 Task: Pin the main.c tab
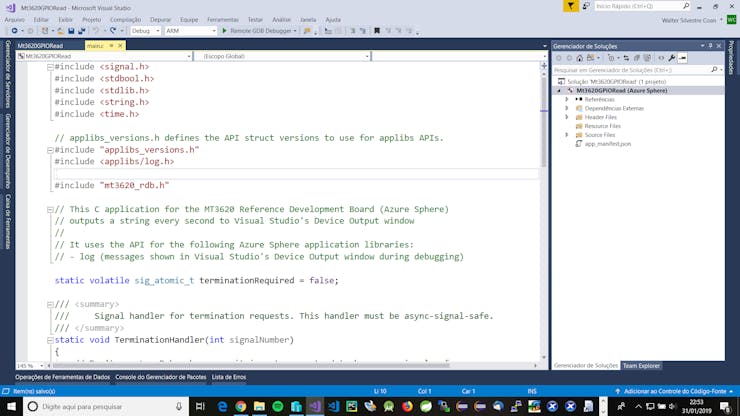(x=111, y=46)
